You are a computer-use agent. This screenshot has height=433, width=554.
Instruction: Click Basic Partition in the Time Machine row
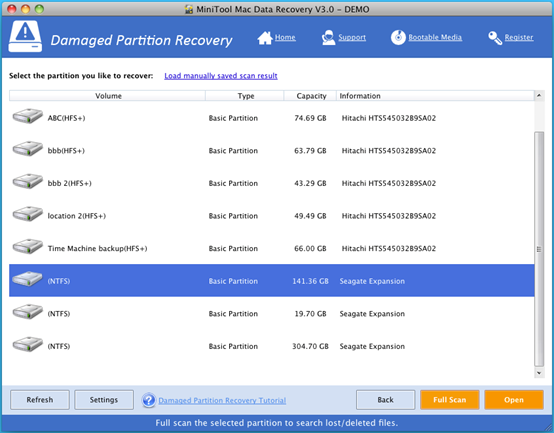click(x=233, y=249)
